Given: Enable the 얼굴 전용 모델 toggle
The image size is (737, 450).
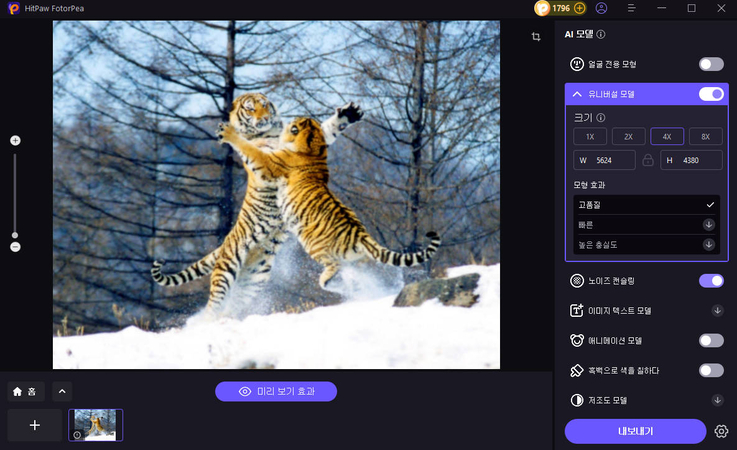Looking at the screenshot, I should click(711, 64).
